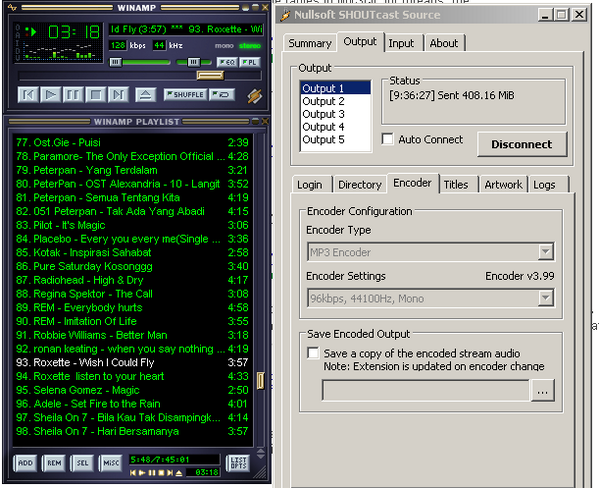Toggle the playlist PL button
The width and height of the screenshot is (599, 488).
coord(250,62)
